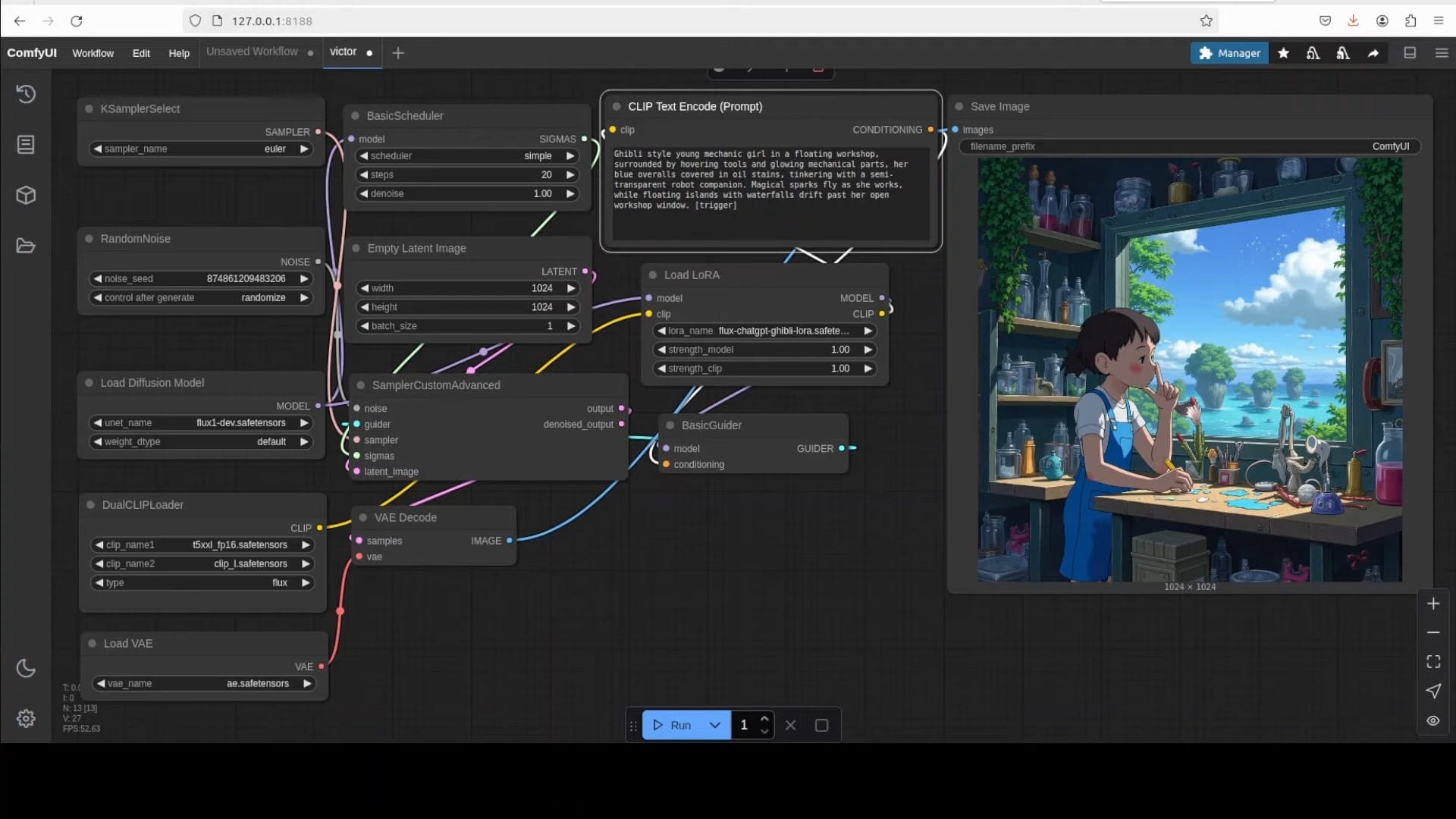
Task: Click the DualCLIPLoader type selector
Action: 202,582
